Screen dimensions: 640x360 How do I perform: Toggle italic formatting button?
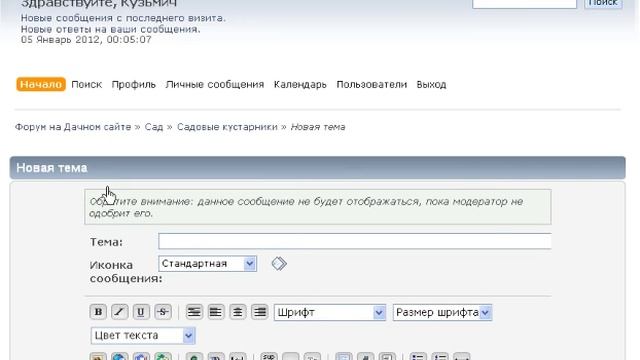119,312
